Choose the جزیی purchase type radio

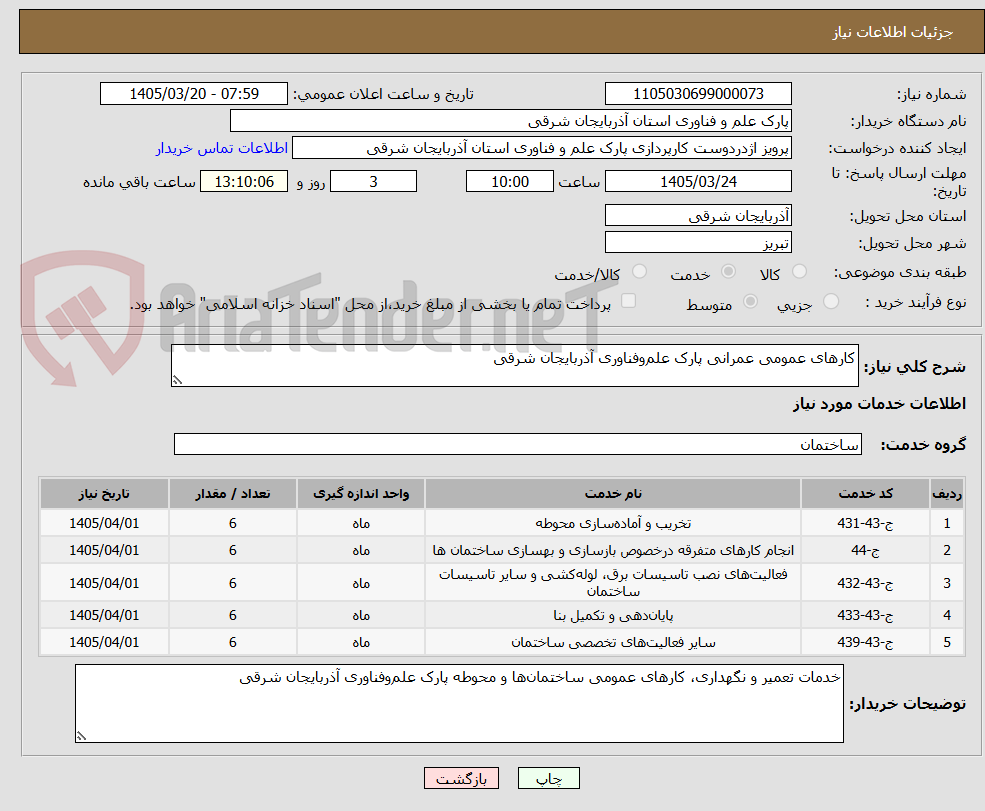click(830, 302)
